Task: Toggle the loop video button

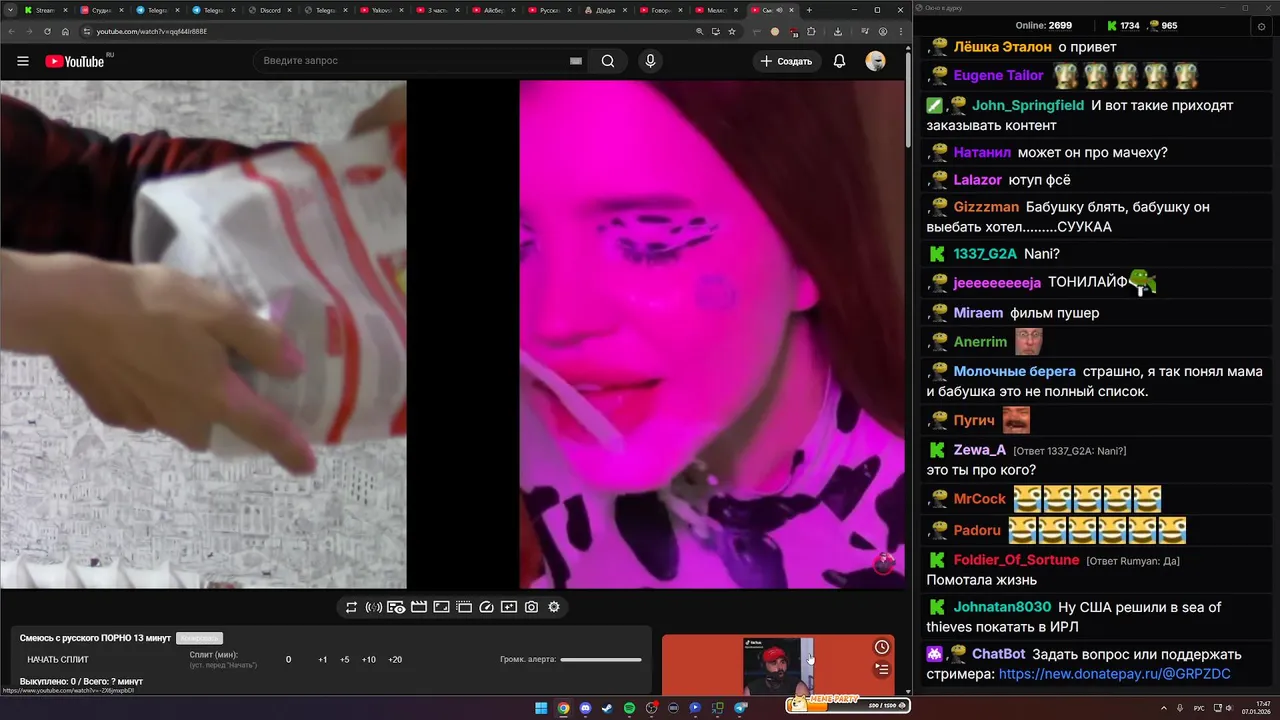Action: point(351,607)
